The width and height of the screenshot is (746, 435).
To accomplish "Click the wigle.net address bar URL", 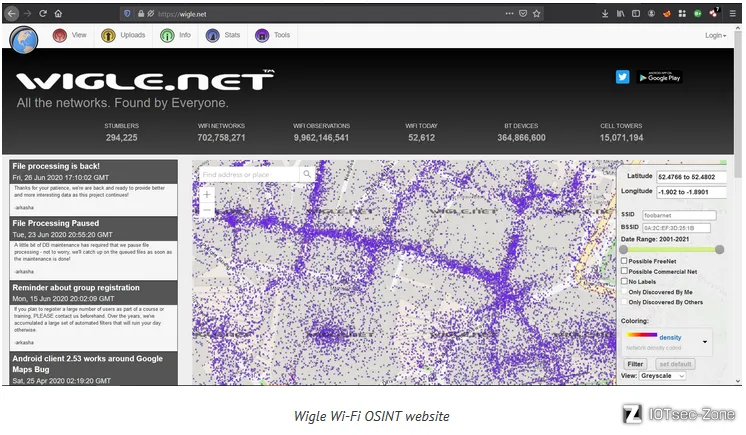I will pyautogui.click(x=182, y=14).
